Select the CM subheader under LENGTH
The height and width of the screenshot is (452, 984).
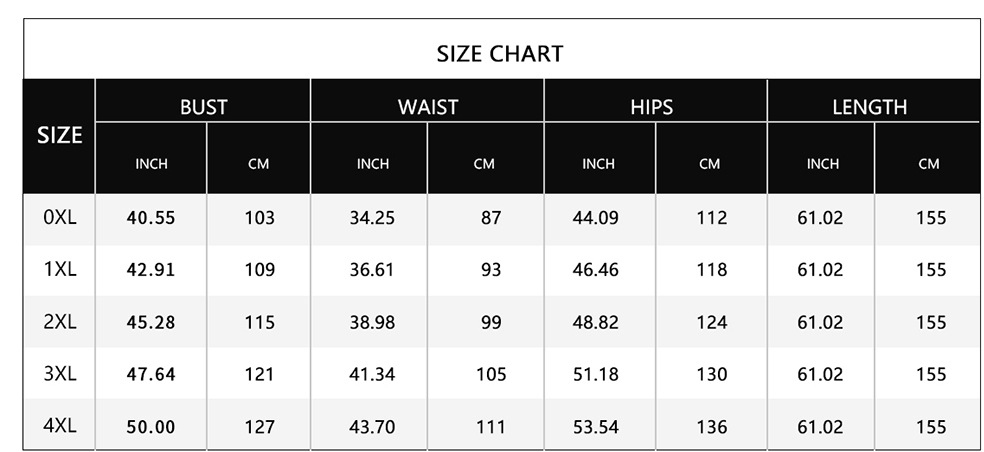pos(929,164)
